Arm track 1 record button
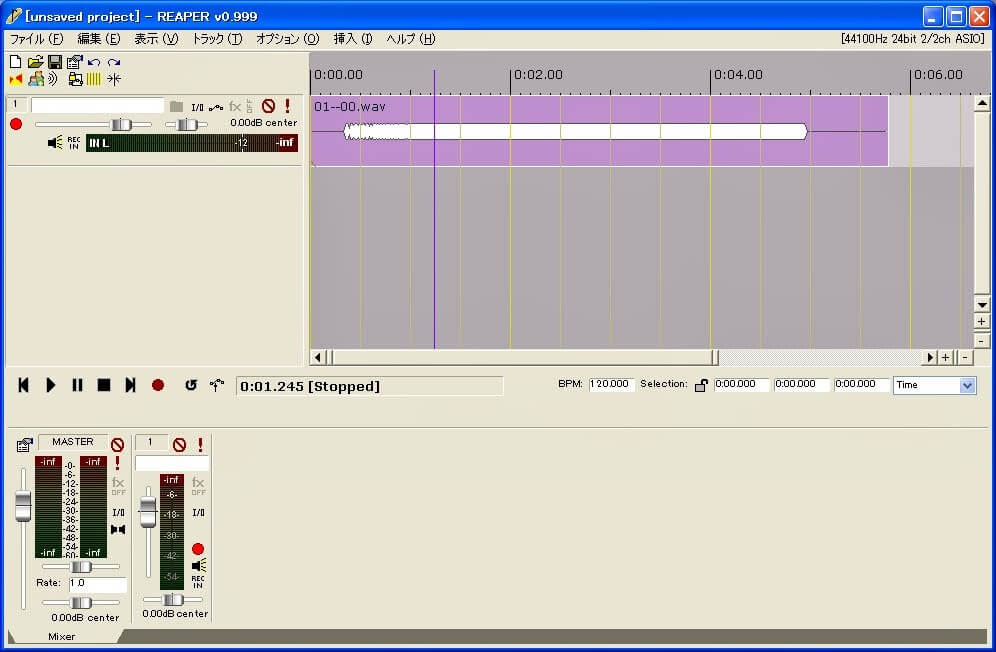Image resolution: width=996 pixels, height=652 pixels. pyautogui.click(x=16, y=124)
